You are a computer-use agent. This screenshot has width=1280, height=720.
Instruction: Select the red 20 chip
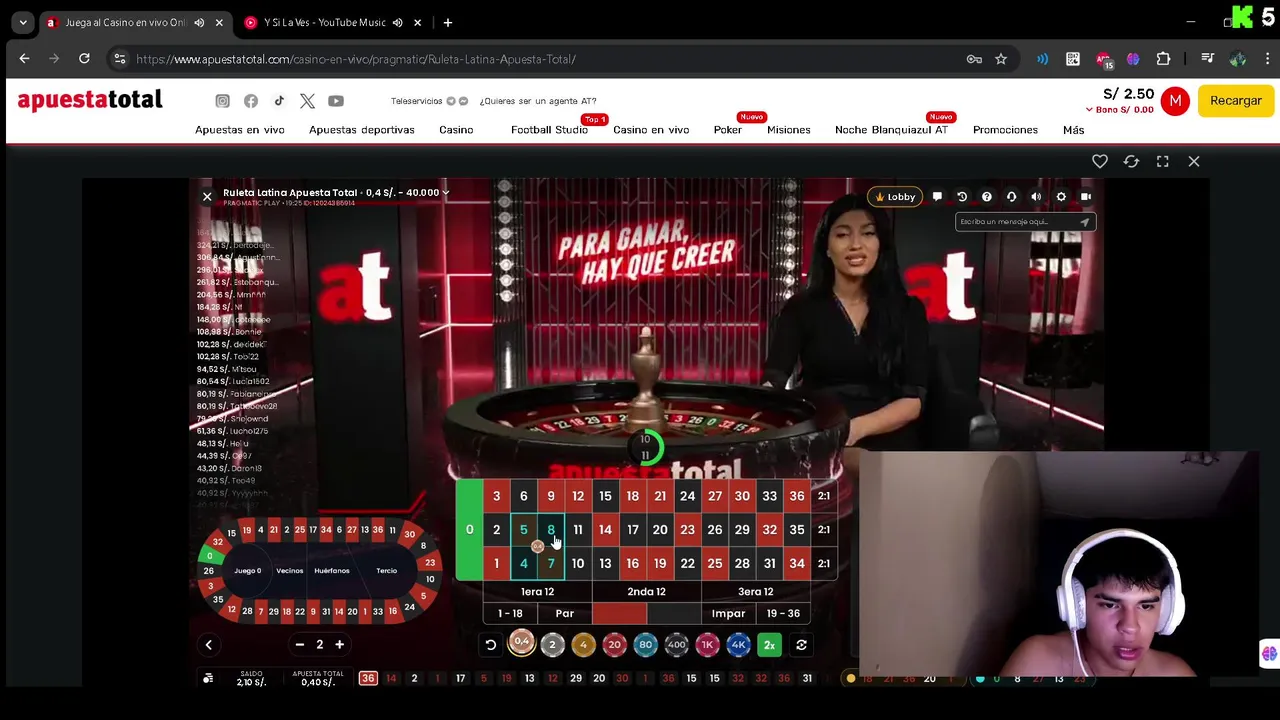(614, 645)
